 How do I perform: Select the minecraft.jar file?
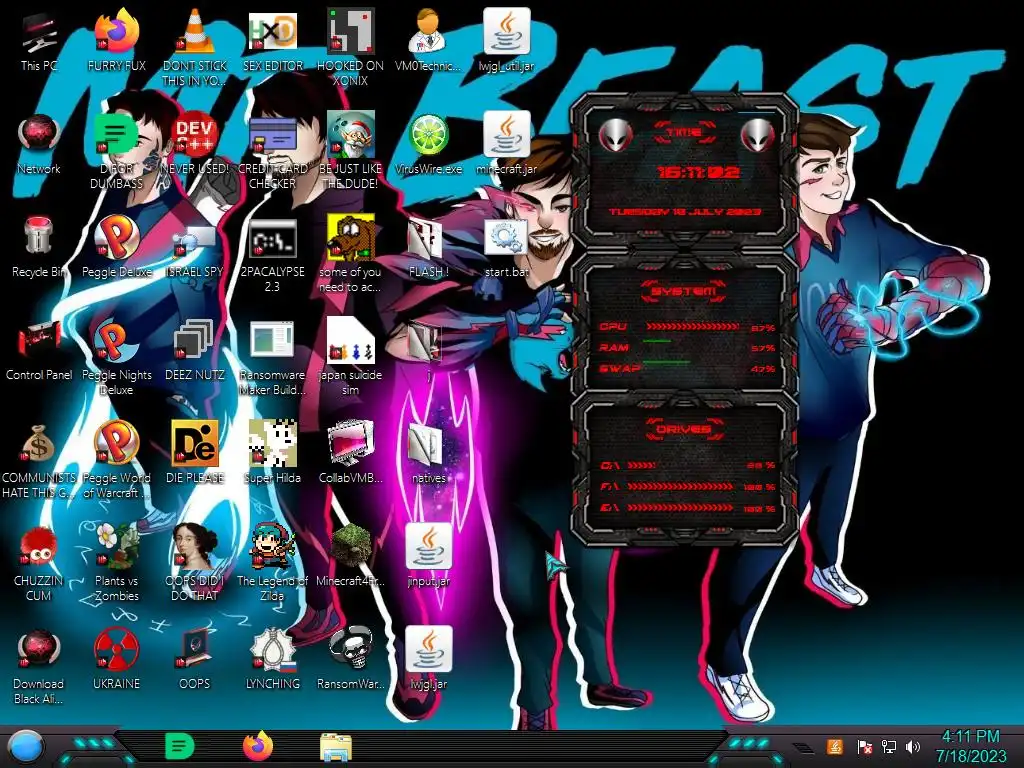coord(507,145)
